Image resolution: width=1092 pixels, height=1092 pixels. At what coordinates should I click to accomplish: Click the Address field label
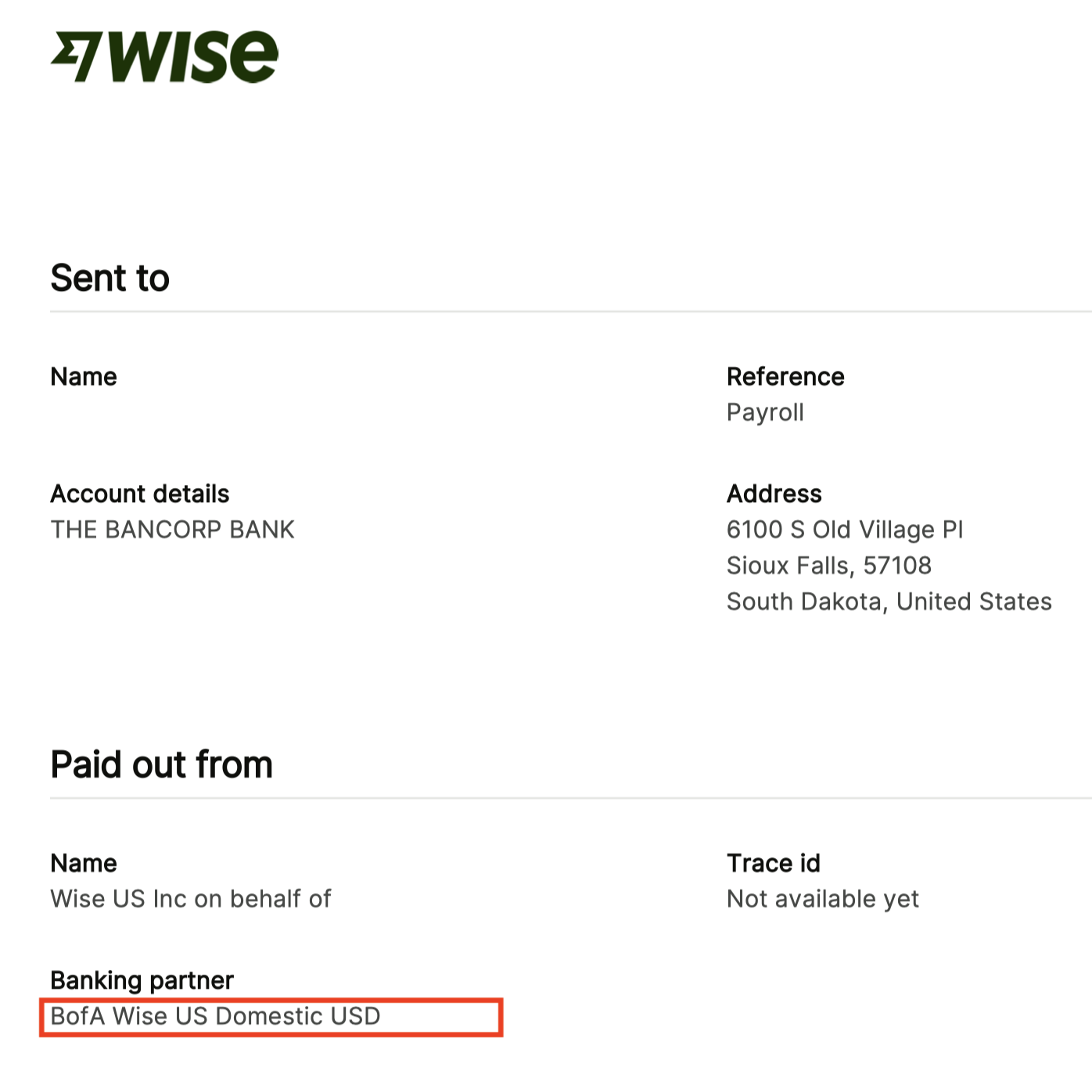[774, 494]
